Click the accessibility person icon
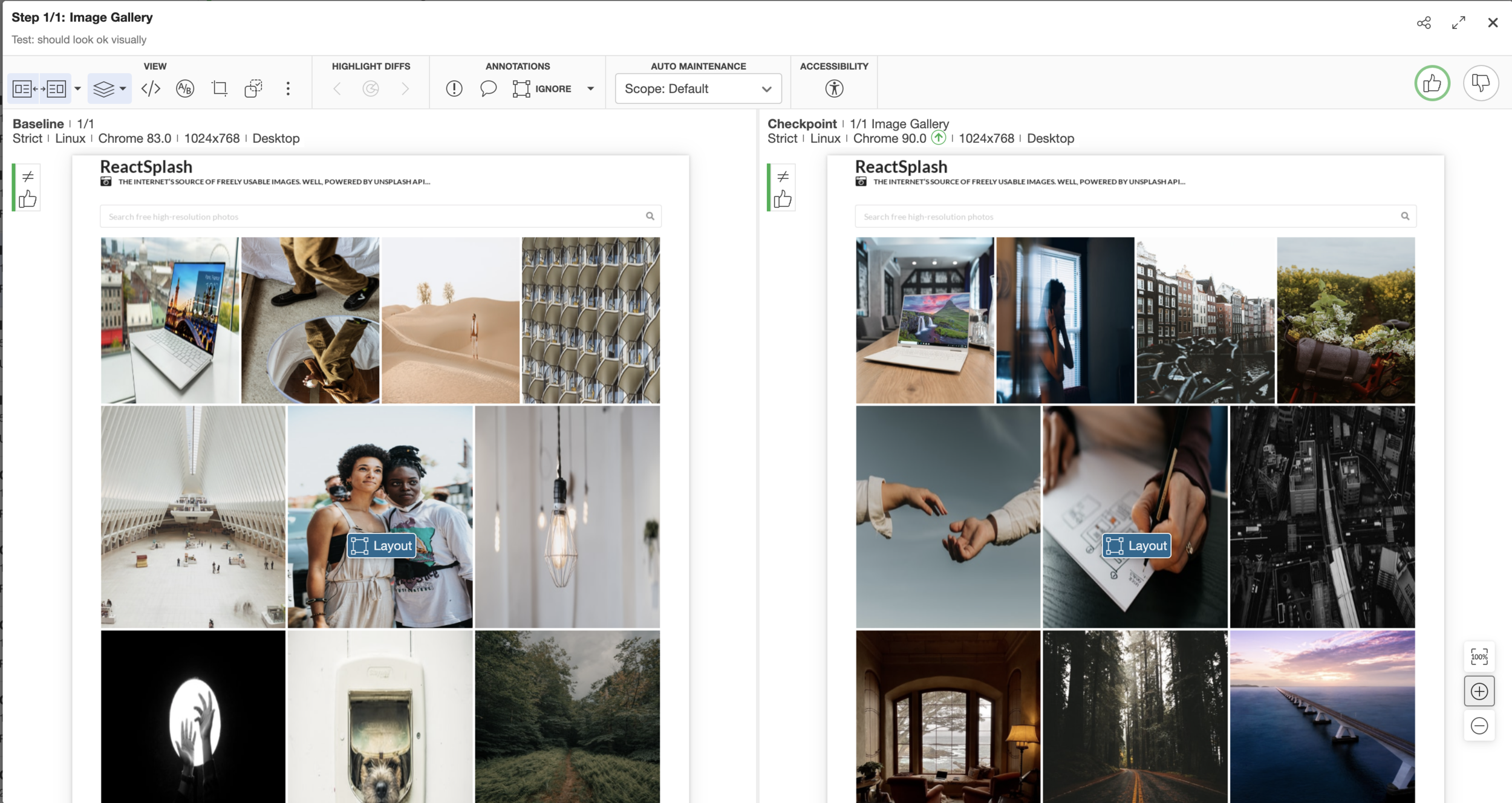1512x803 pixels. point(834,89)
